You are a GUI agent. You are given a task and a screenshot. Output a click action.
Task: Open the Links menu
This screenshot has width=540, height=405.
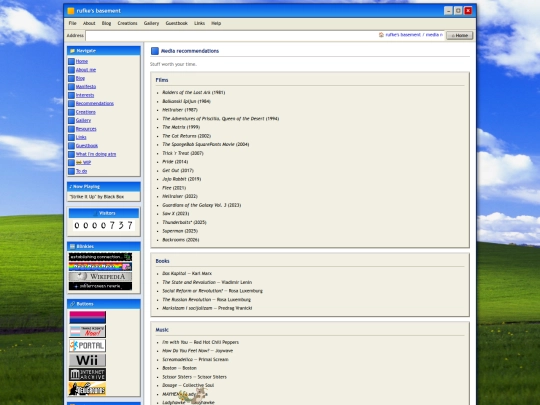click(199, 23)
